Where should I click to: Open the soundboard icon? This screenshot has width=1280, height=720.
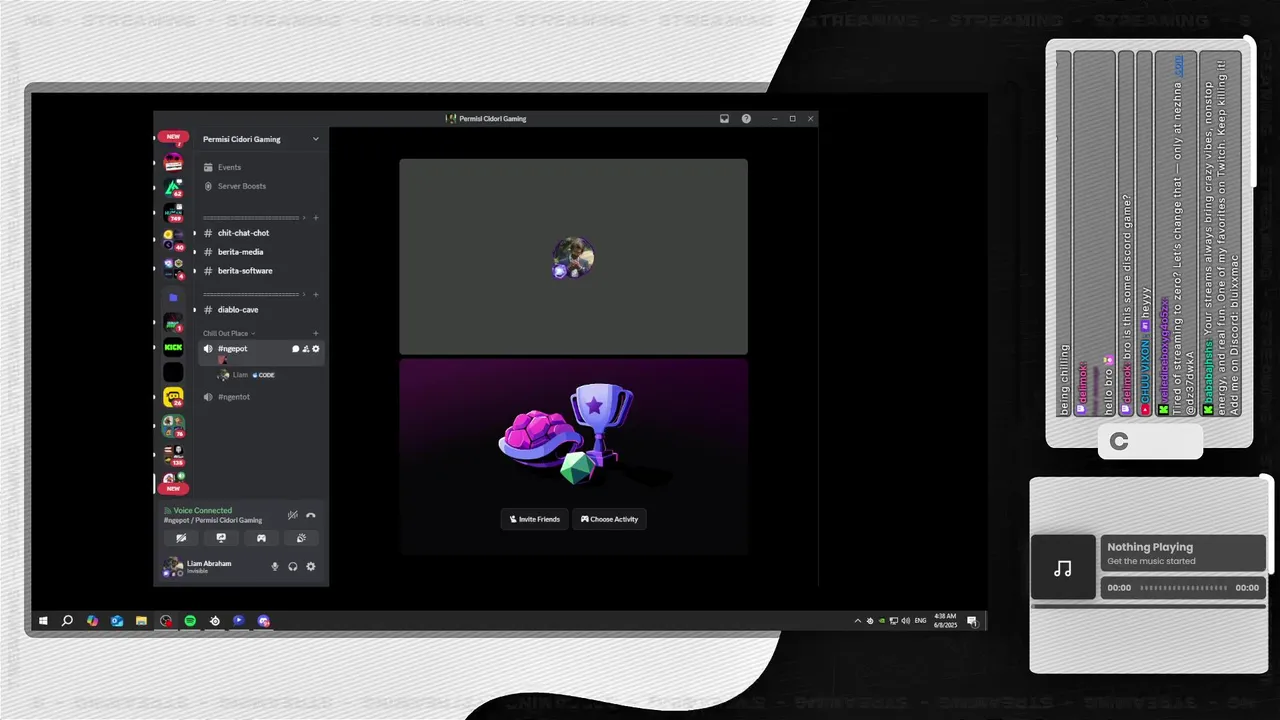301,538
